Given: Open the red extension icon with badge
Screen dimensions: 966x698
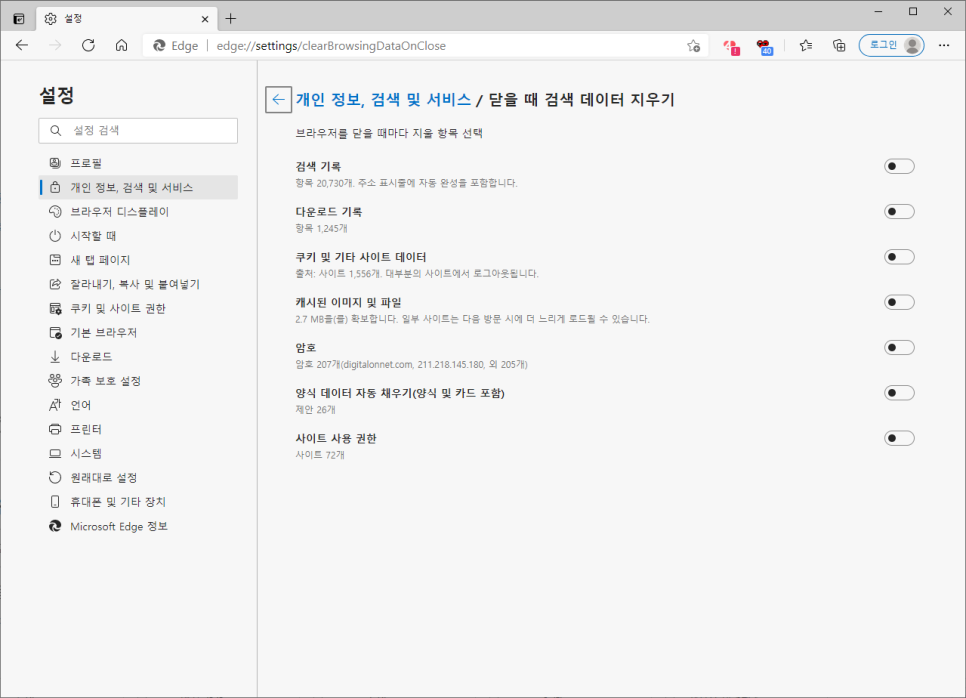Looking at the screenshot, I should (731, 46).
